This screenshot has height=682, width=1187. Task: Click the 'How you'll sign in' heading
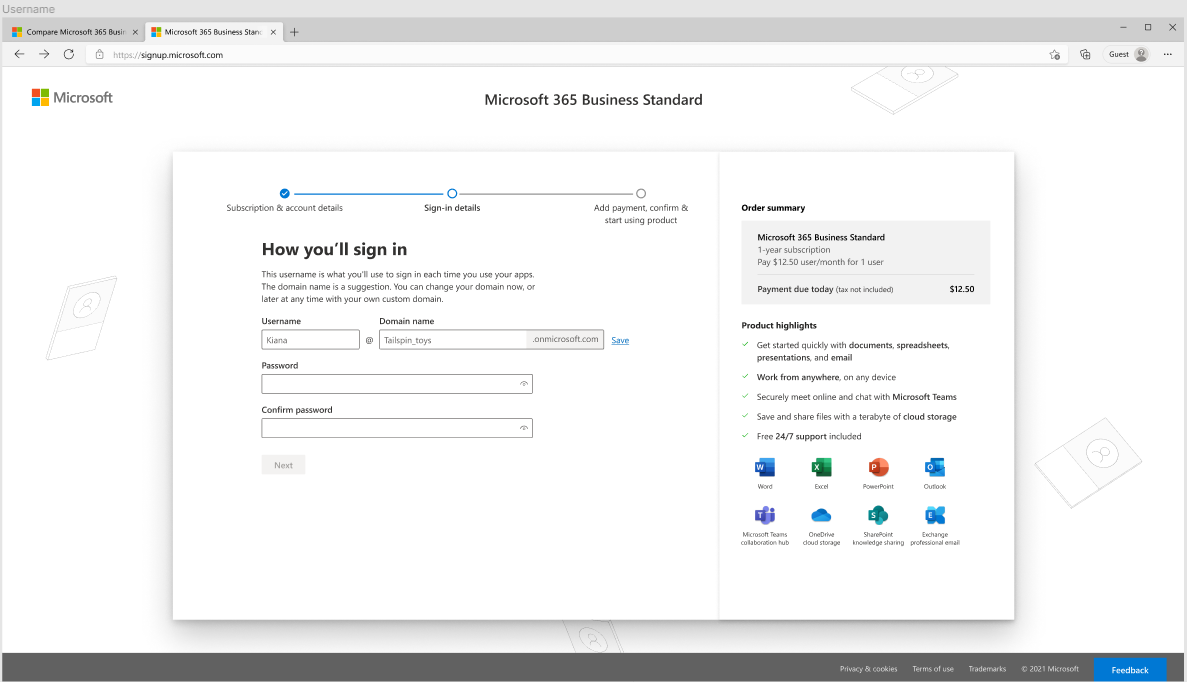[334, 250]
